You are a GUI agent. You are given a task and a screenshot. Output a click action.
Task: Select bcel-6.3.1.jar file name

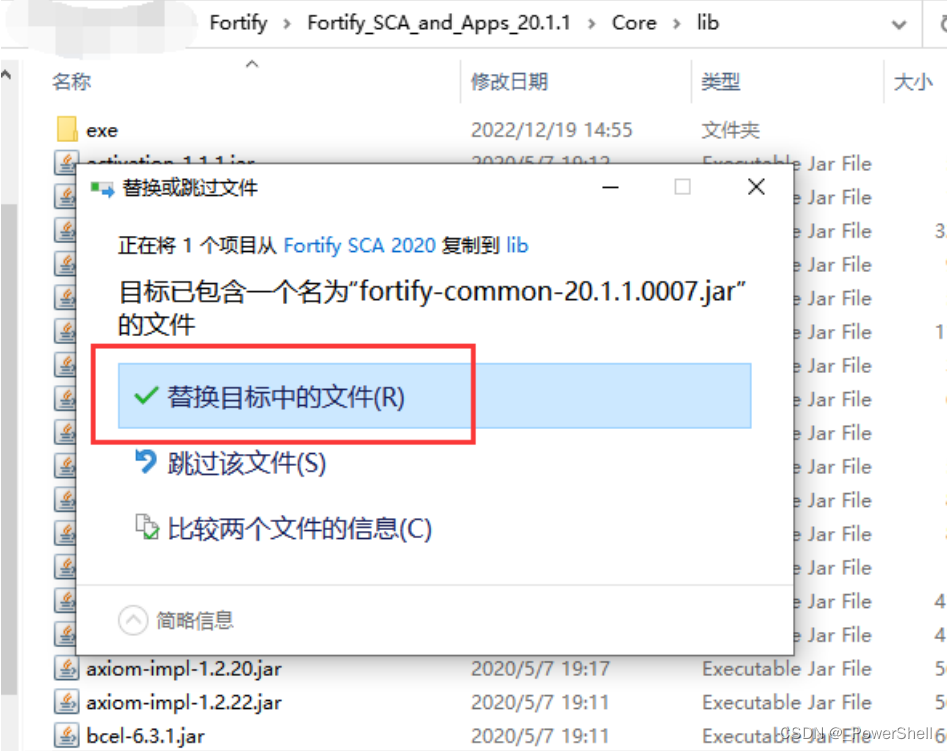pyautogui.click(x=145, y=736)
